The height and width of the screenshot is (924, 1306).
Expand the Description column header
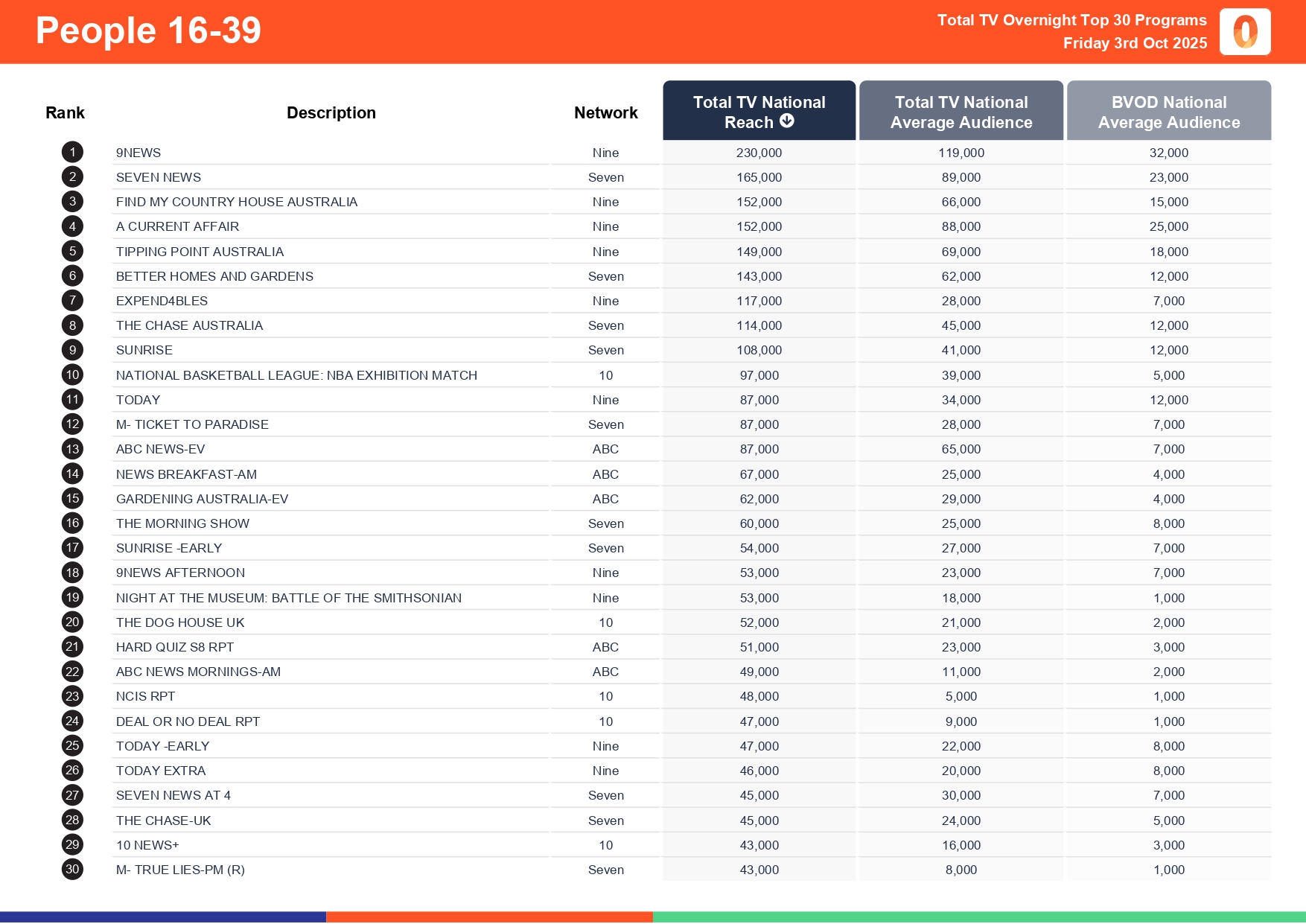(331, 112)
